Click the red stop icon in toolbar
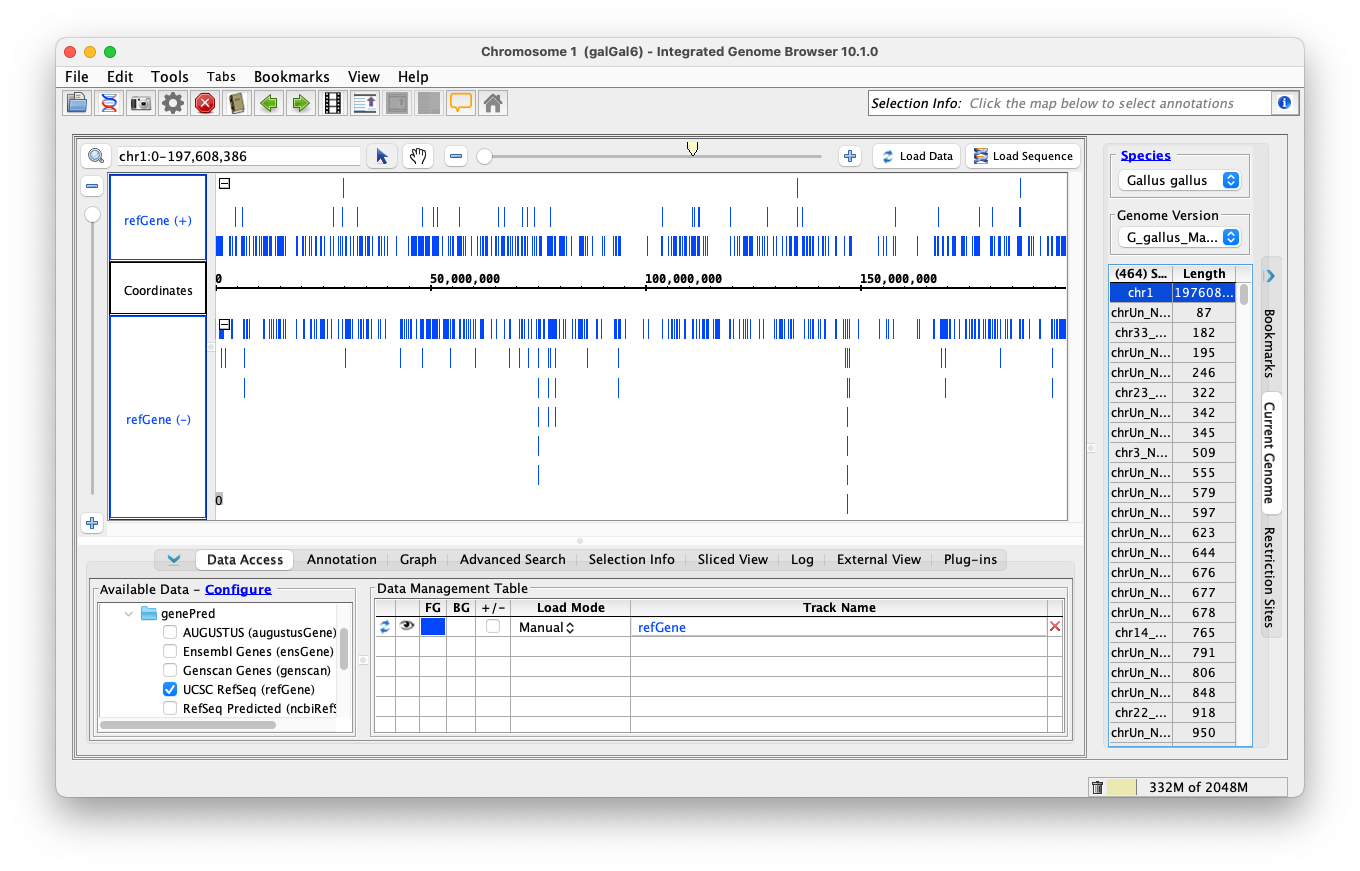The width and height of the screenshot is (1360, 871). 205,103
